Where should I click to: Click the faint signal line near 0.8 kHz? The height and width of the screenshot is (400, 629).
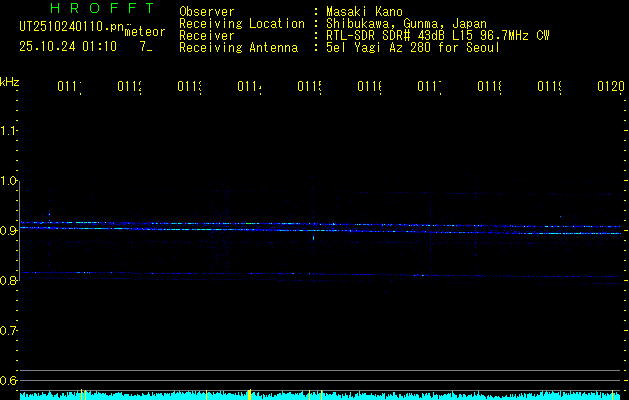point(300,274)
